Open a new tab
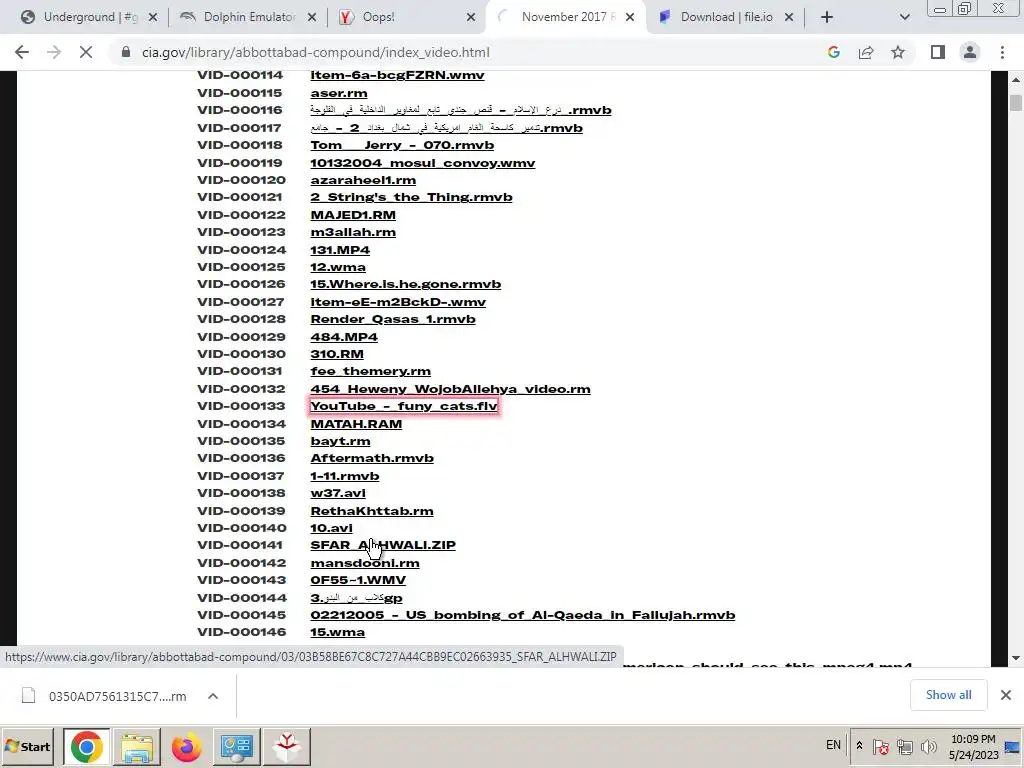The height and width of the screenshot is (768, 1024). [827, 17]
